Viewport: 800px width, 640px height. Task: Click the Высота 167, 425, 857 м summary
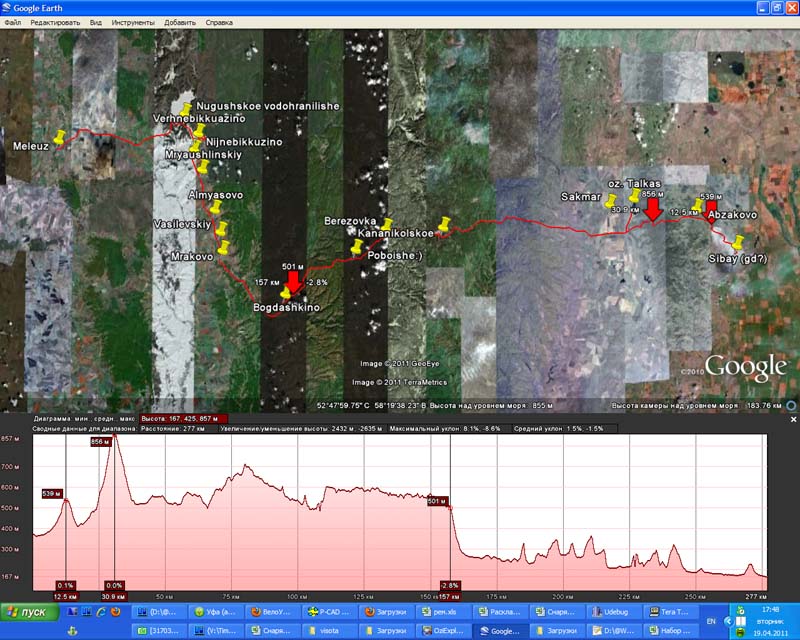click(x=183, y=419)
